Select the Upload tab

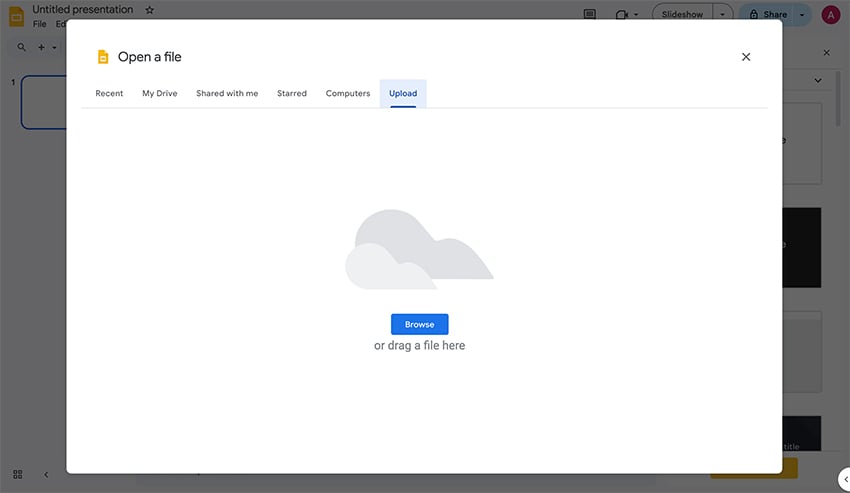(403, 93)
